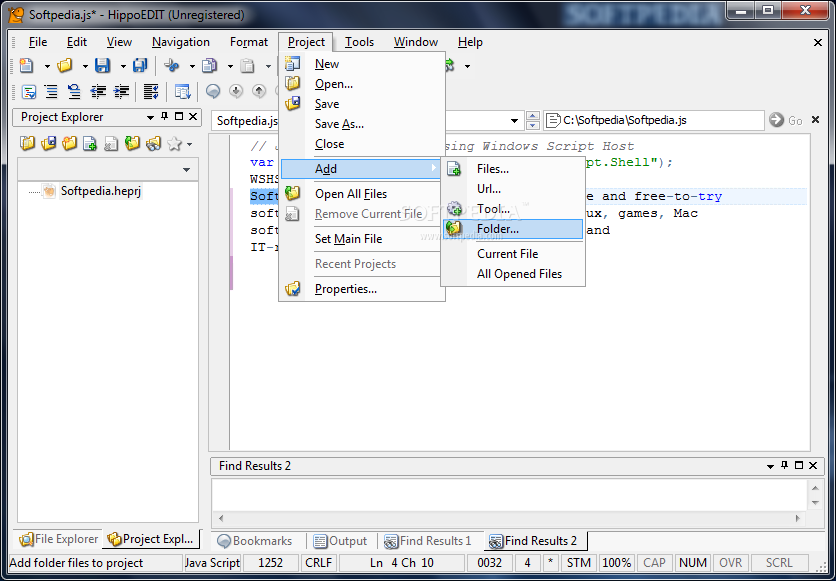Viewport: 836px width, 581px height.
Task: Click the Save floppy disk toolbar icon
Action: coord(102,66)
